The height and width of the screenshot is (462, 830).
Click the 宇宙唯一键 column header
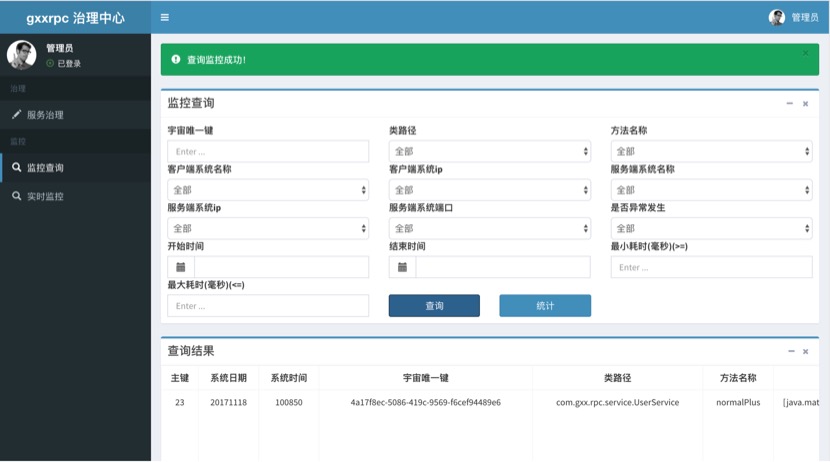(426, 378)
